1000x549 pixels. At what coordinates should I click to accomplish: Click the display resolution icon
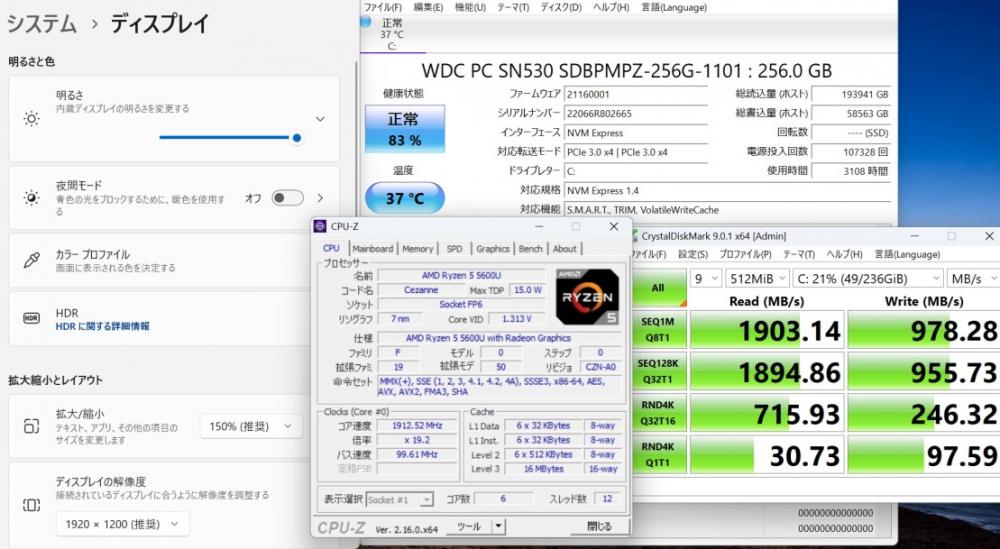31,505
